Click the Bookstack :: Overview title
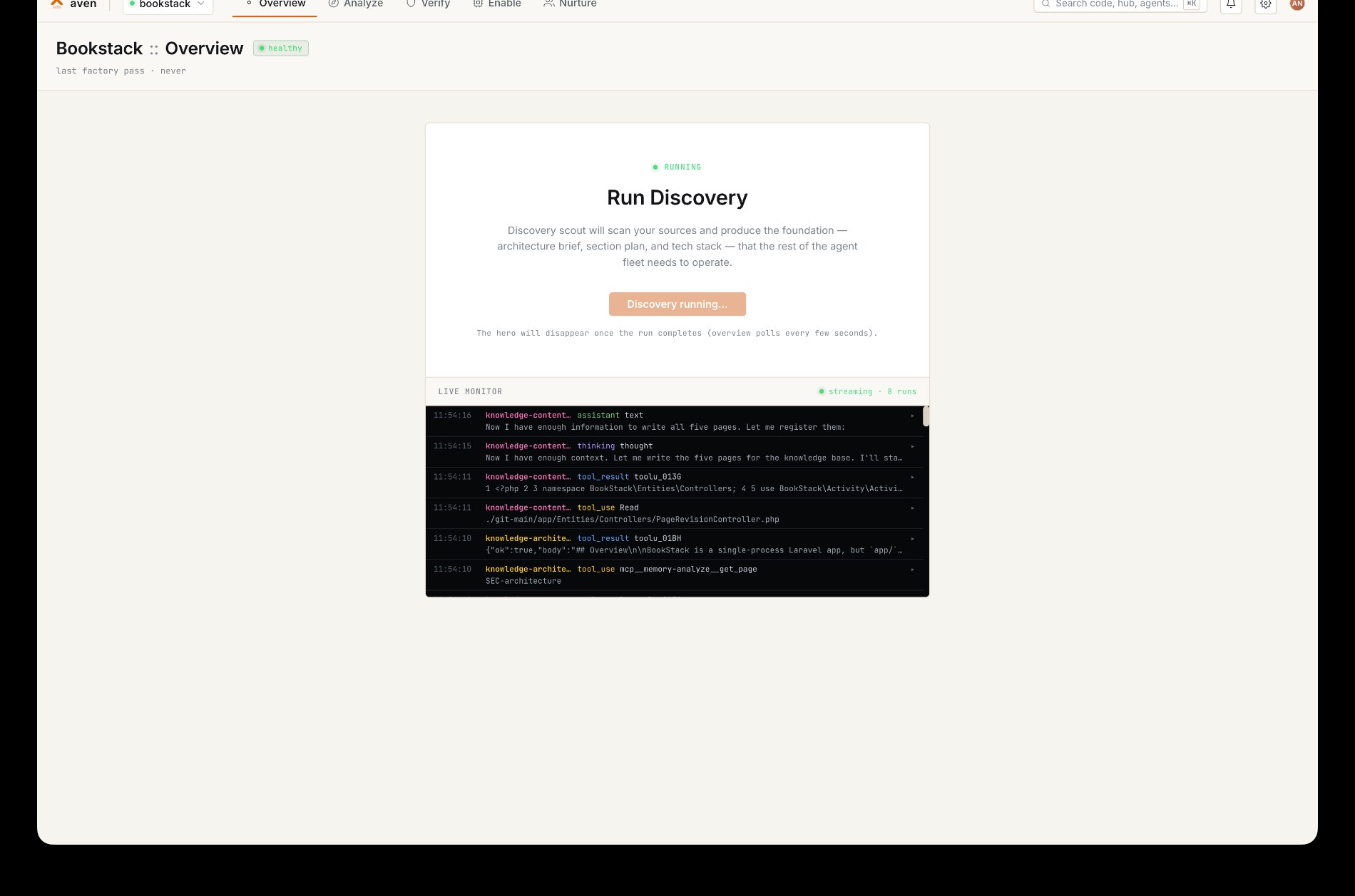Viewport: 1355px width, 896px height. pyautogui.click(x=150, y=48)
